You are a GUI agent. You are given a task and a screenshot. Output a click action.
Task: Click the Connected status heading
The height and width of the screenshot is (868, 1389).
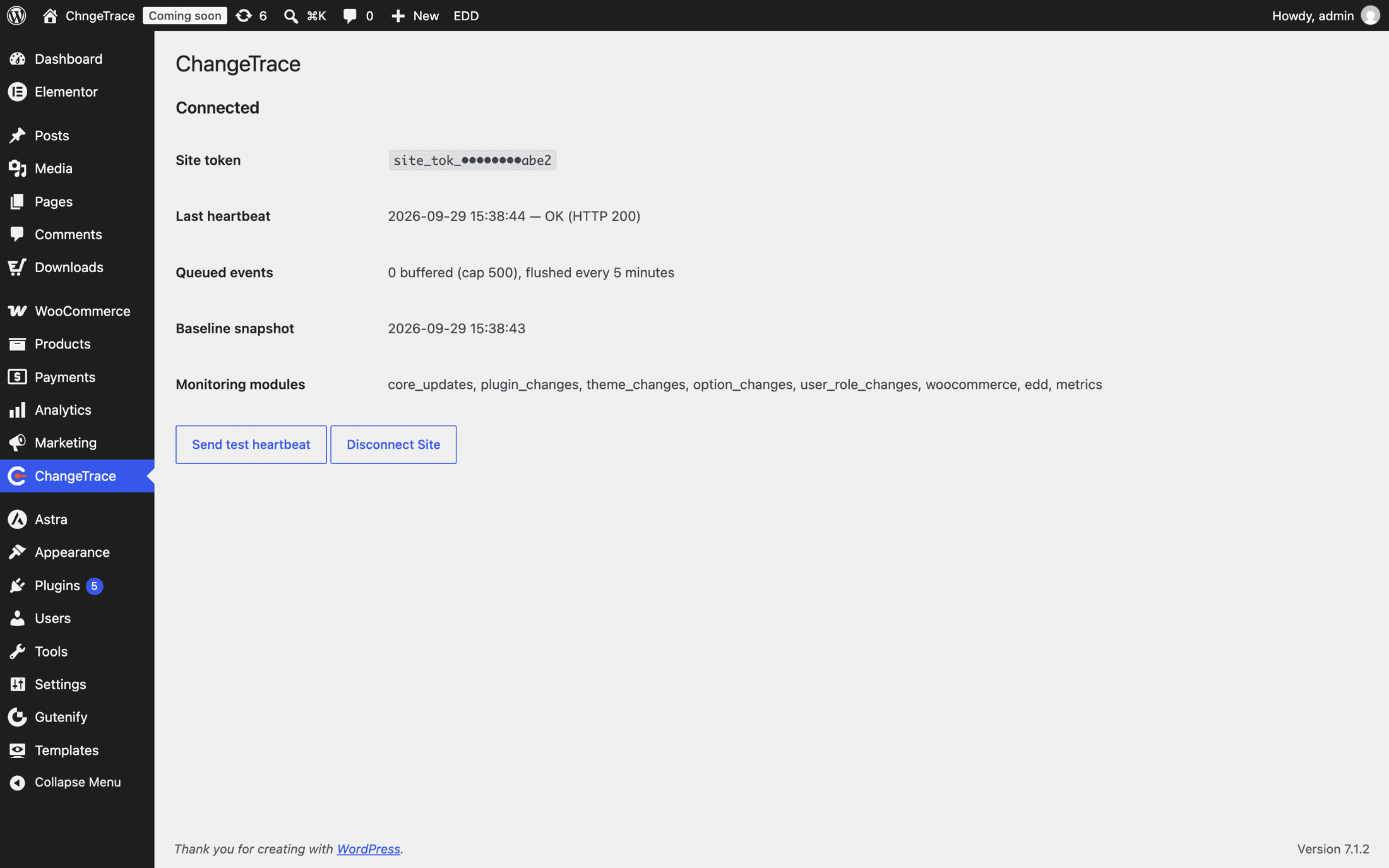click(x=217, y=107)
